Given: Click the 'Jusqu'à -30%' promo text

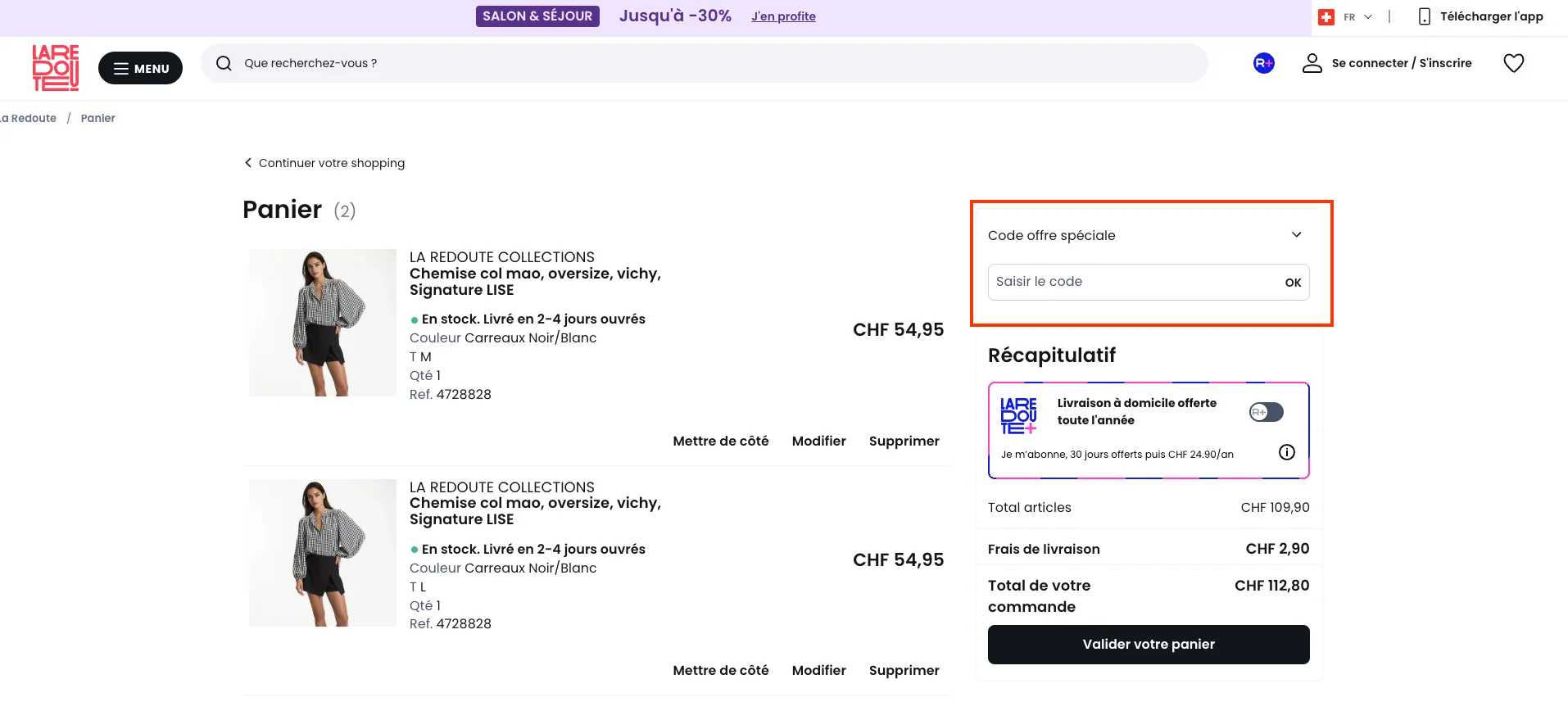Looking at the screenshot, I should tap(675, 16).
